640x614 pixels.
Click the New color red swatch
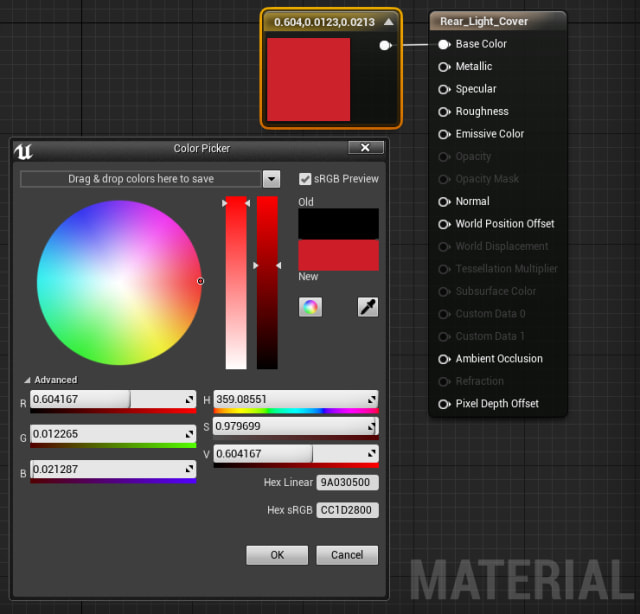pyautogui.click(x=338, y=255)
